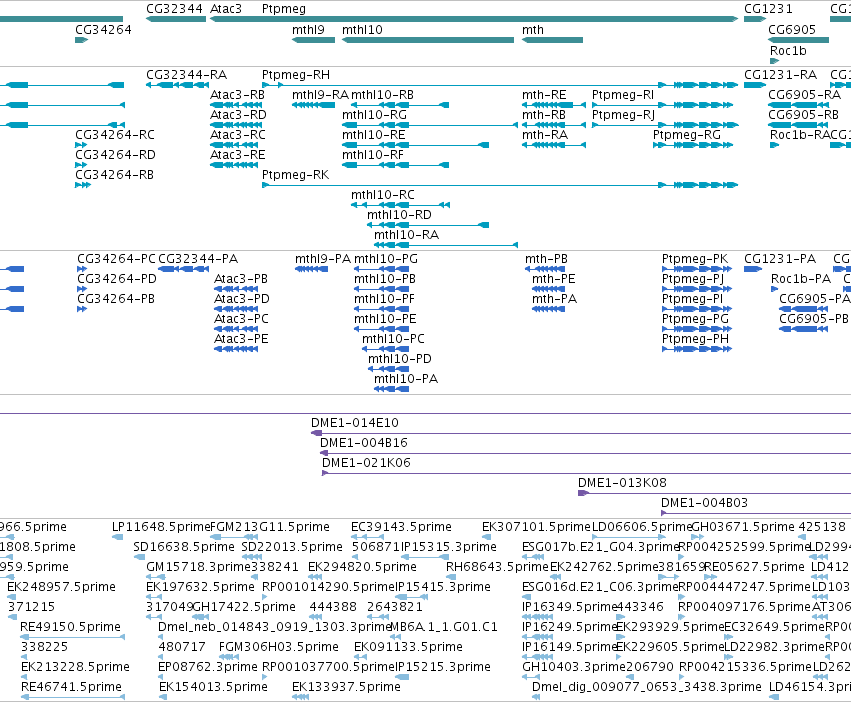Select the CG6905 gene label
851x702 pixels.
(792, 30)
